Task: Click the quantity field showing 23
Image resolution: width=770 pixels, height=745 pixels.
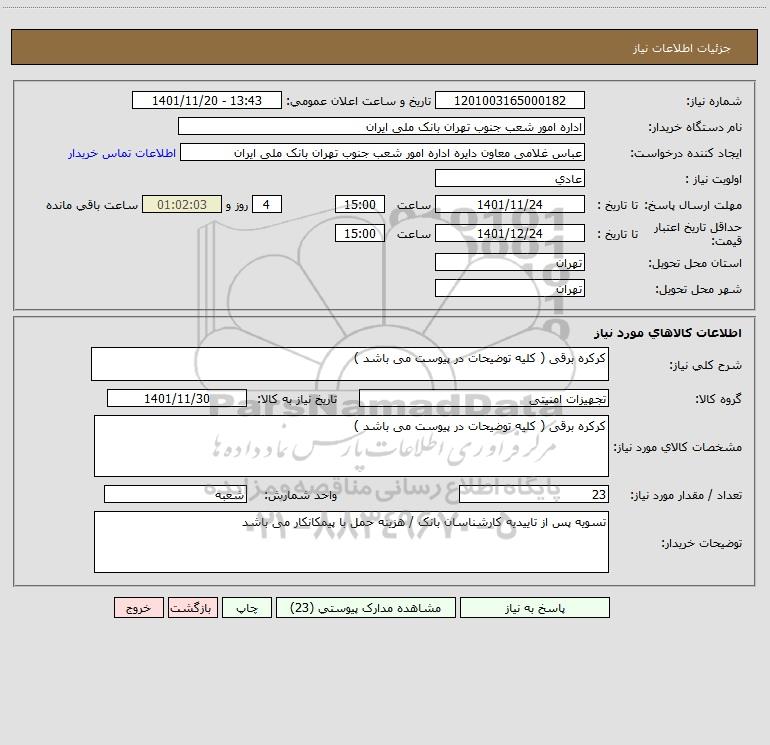Action: [534, 494]
